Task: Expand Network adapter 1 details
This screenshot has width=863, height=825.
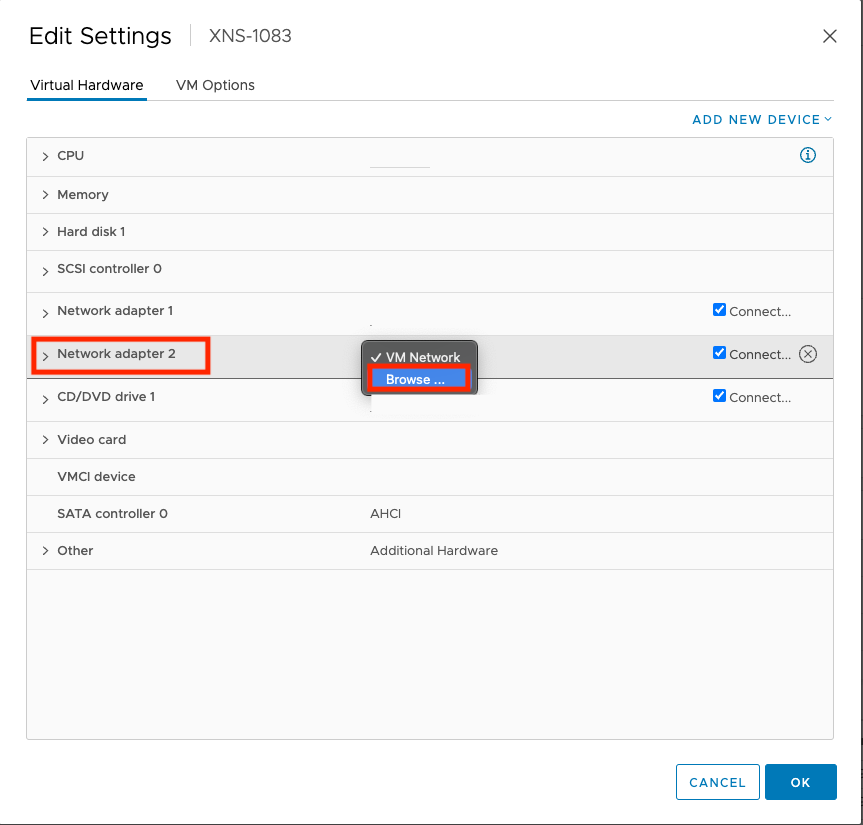Action: click(45, 310)
